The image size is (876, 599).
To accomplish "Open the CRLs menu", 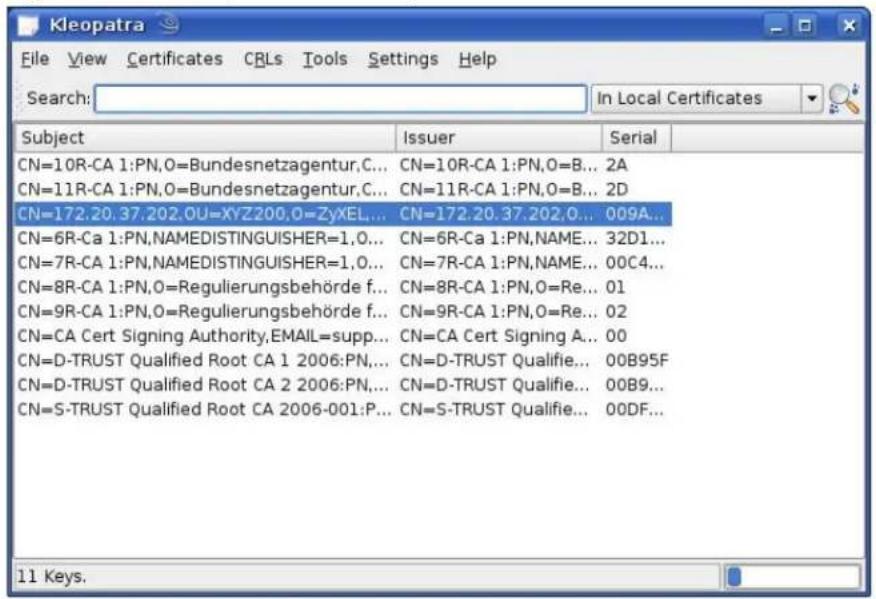I will (263, 59).
